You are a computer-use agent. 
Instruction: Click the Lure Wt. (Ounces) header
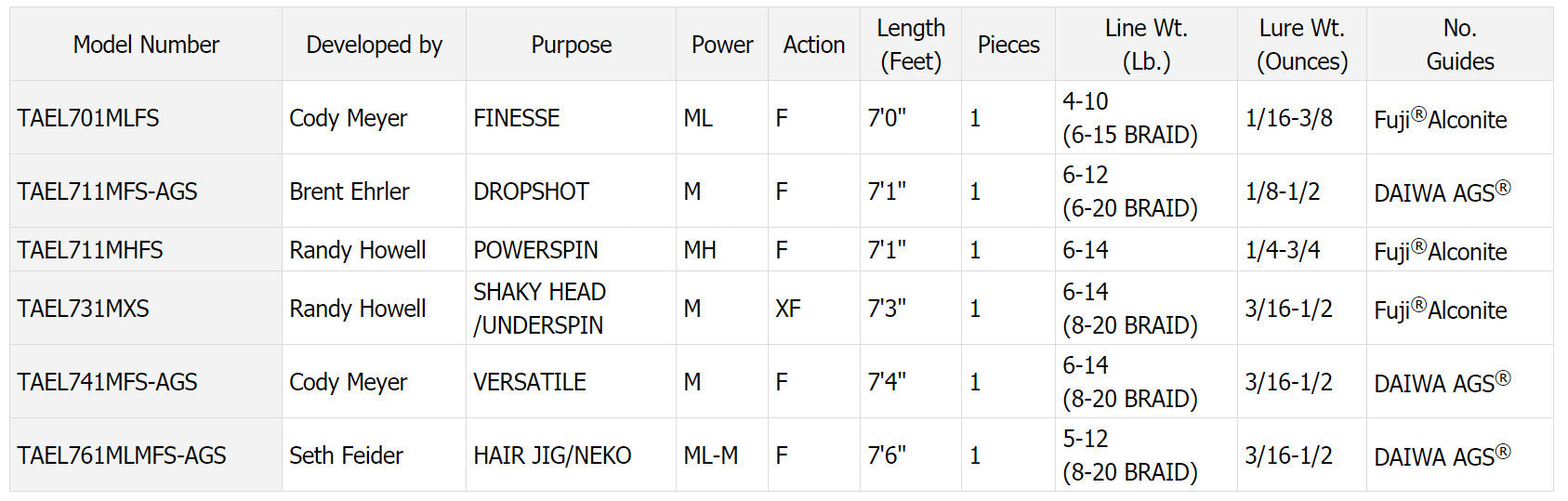[1301, 45]
